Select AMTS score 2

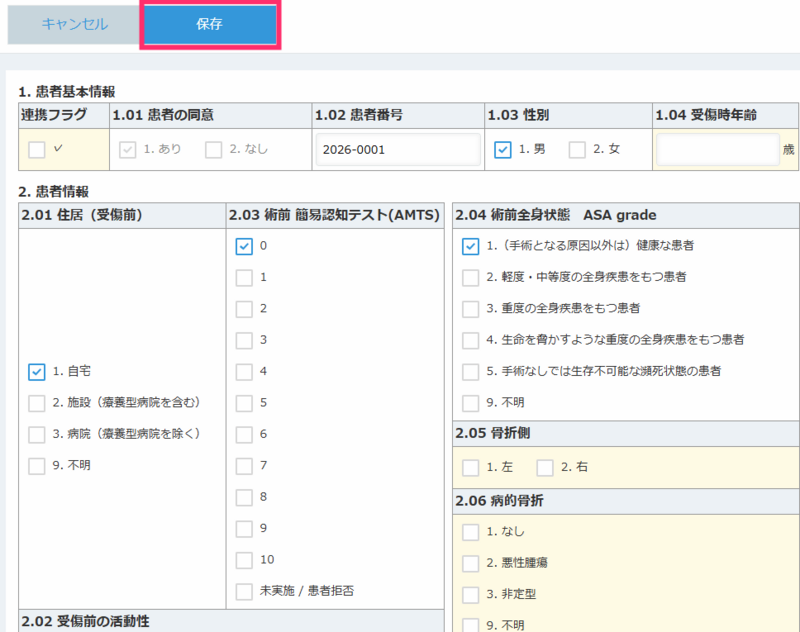(x=244, y=309)
